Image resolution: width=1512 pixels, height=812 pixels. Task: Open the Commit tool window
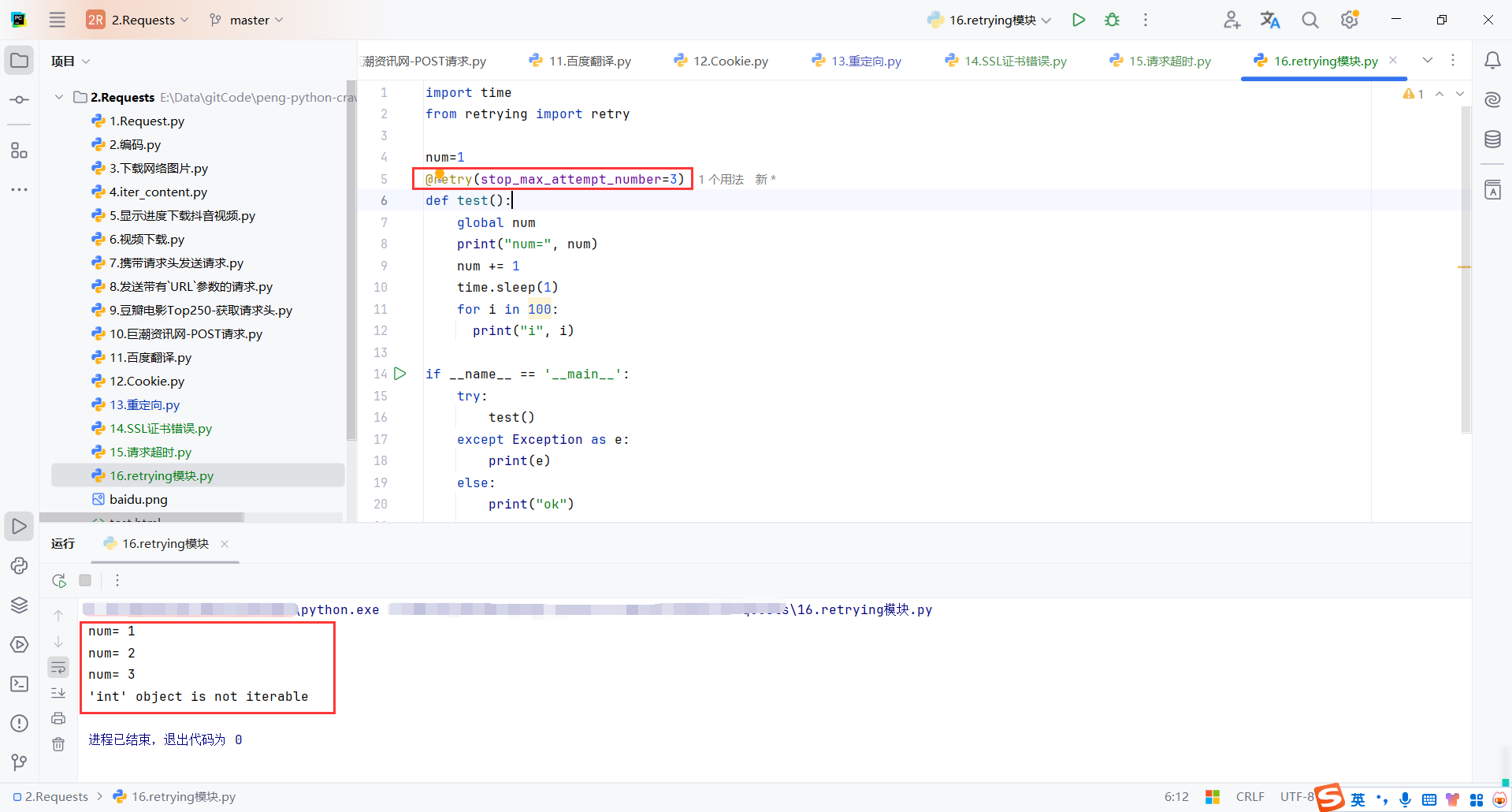[20, 100]
